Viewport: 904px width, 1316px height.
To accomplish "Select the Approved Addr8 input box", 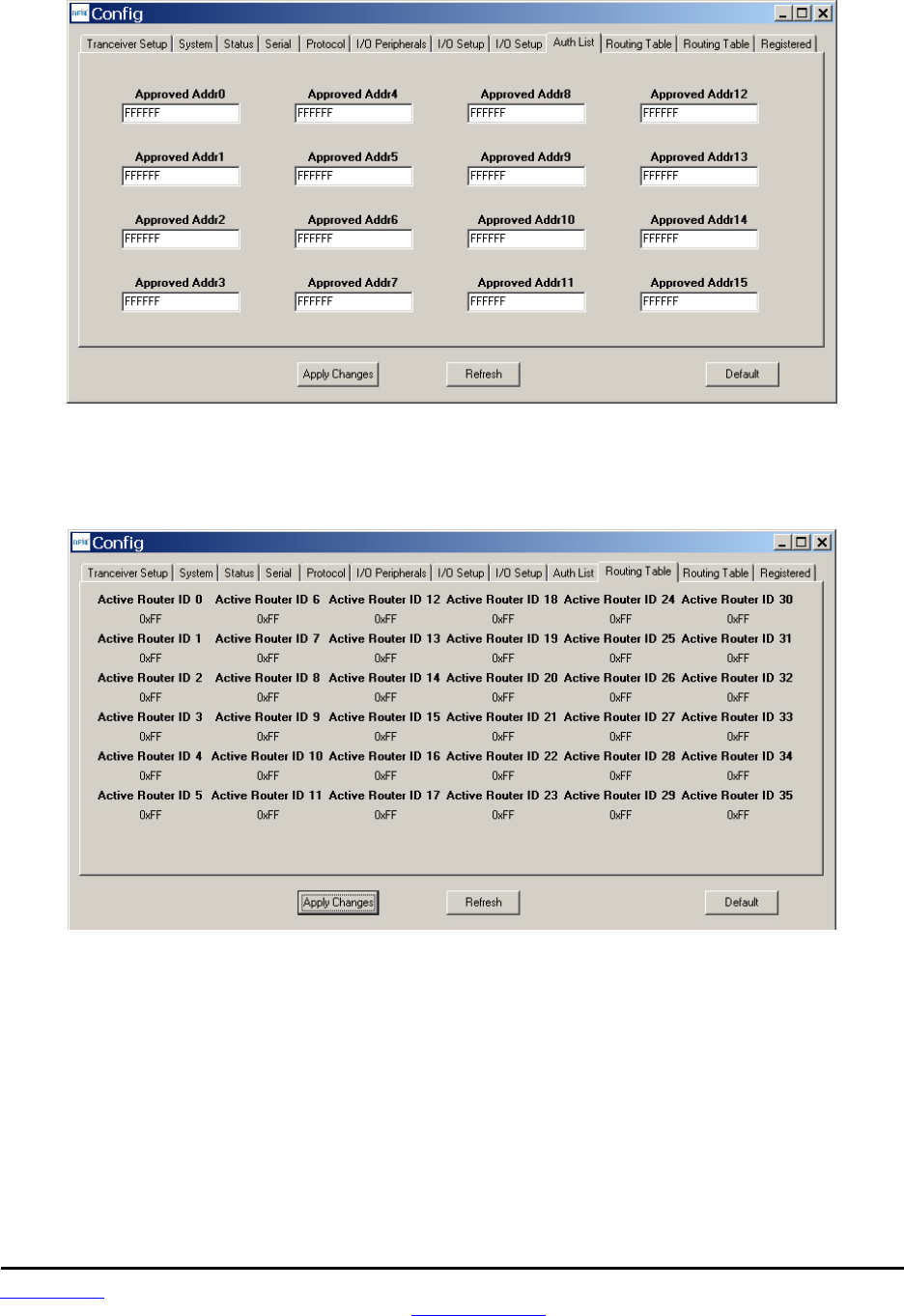I will pos(526,114).
